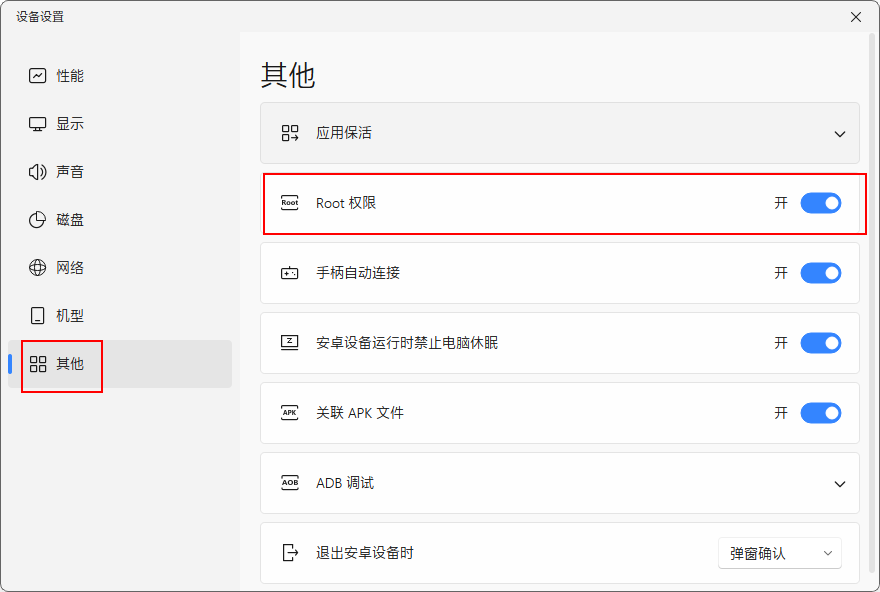
Task: Toggle 安卓设备运行时禁止电脑休眠 switch
Action: [x=820, y=343]
